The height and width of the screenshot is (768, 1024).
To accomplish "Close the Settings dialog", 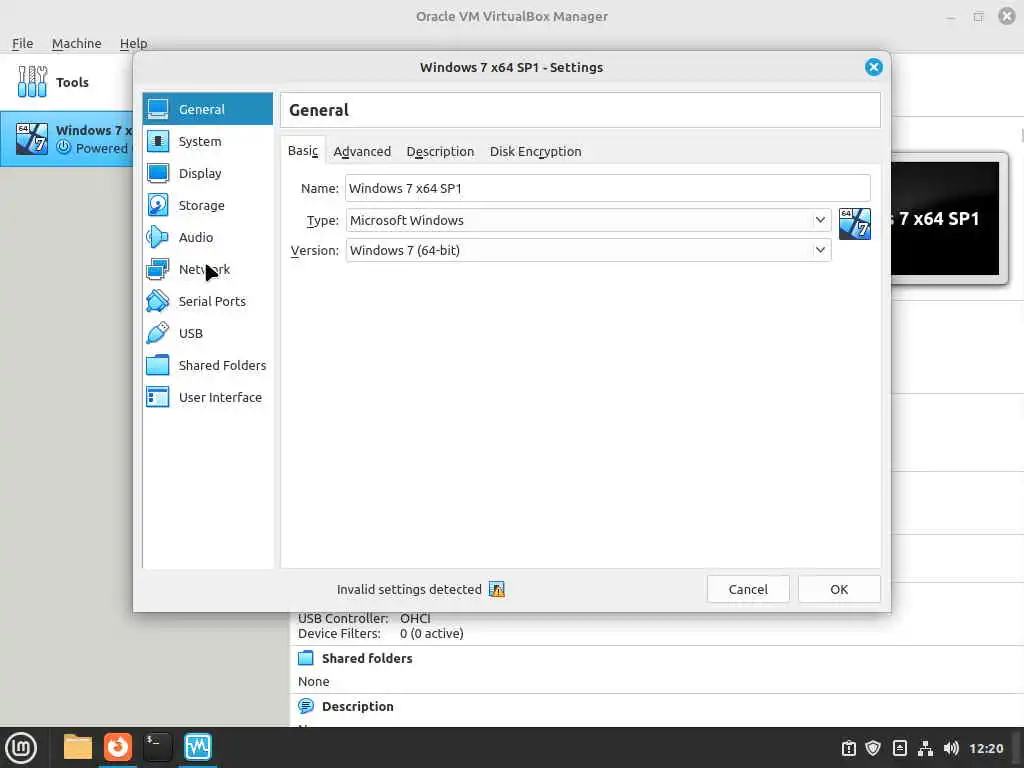I will pos(874,67).
